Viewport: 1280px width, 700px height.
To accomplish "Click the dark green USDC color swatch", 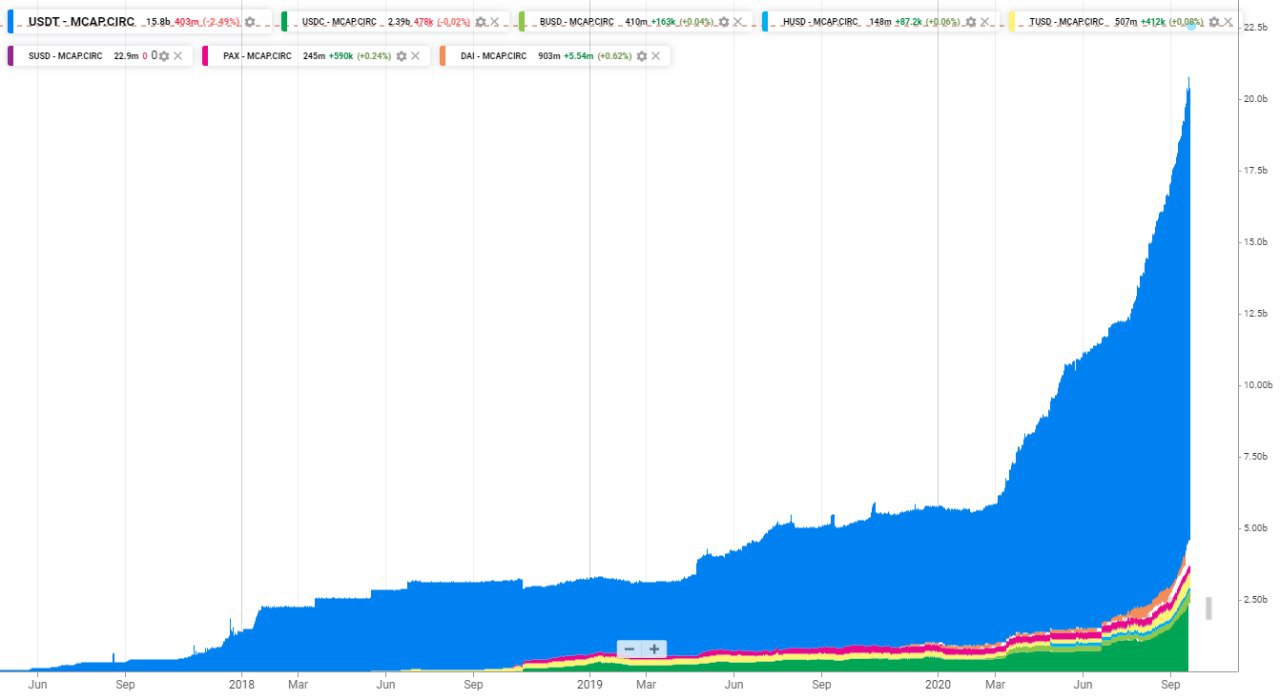I will point(285,22).
